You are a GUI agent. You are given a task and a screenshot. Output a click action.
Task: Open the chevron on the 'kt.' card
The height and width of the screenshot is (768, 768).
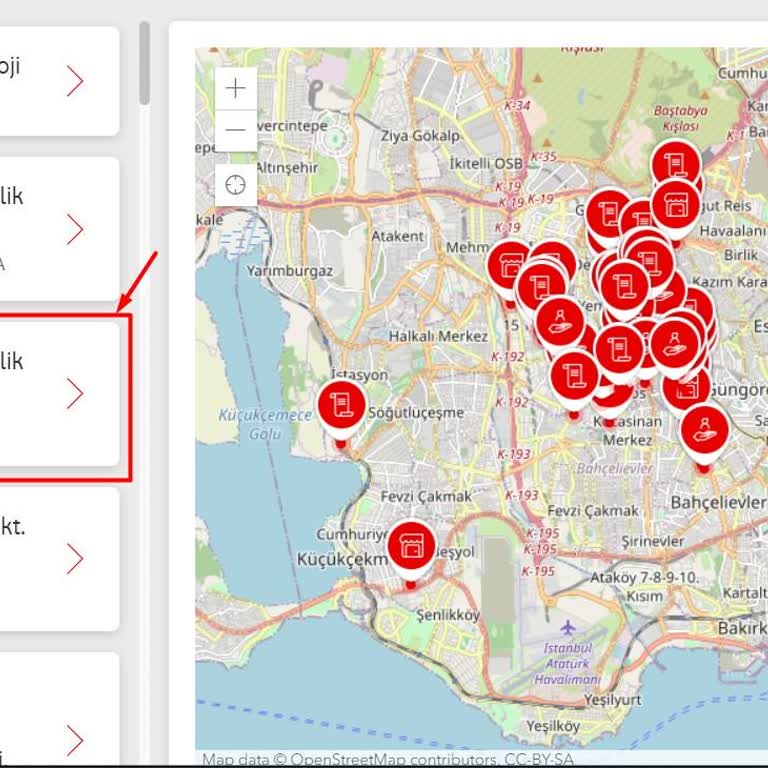(75, 558)
